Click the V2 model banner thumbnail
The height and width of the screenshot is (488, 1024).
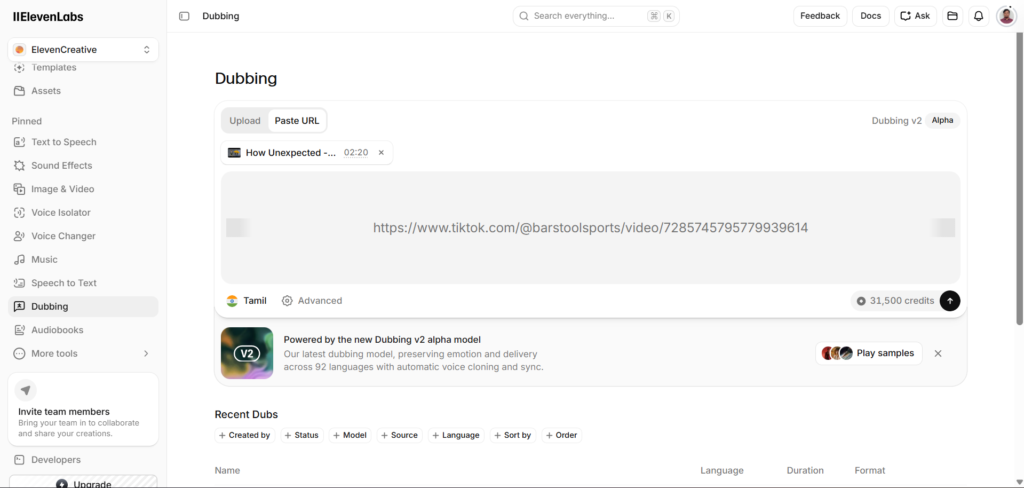247,353
